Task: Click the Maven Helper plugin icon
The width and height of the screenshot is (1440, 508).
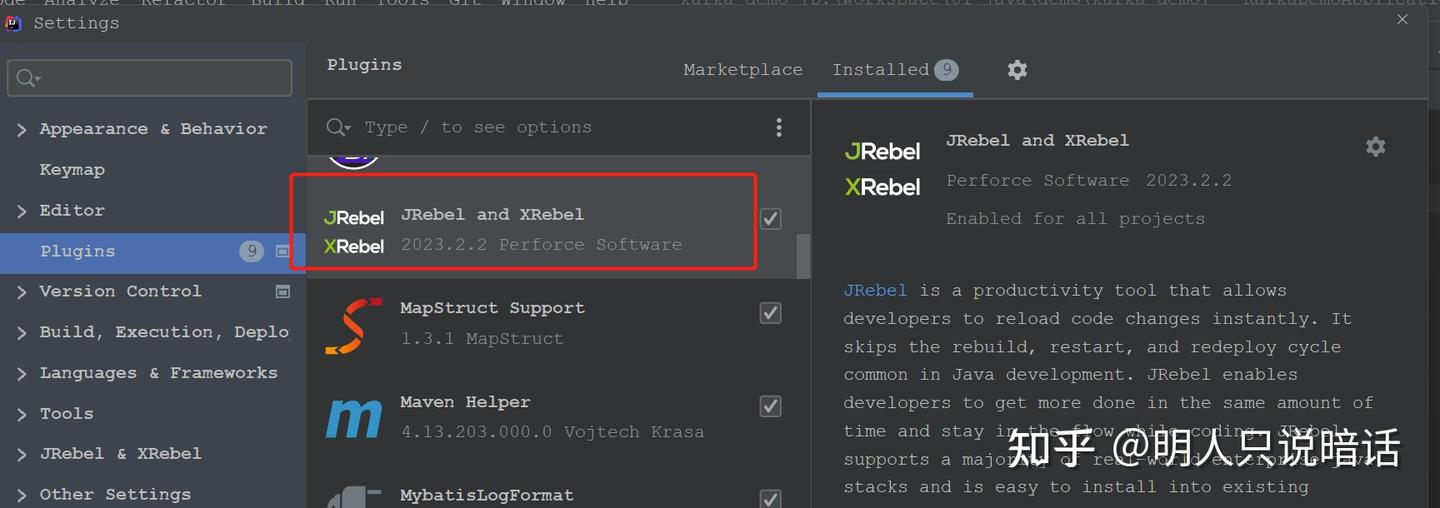Action: (x=354, y=418)
